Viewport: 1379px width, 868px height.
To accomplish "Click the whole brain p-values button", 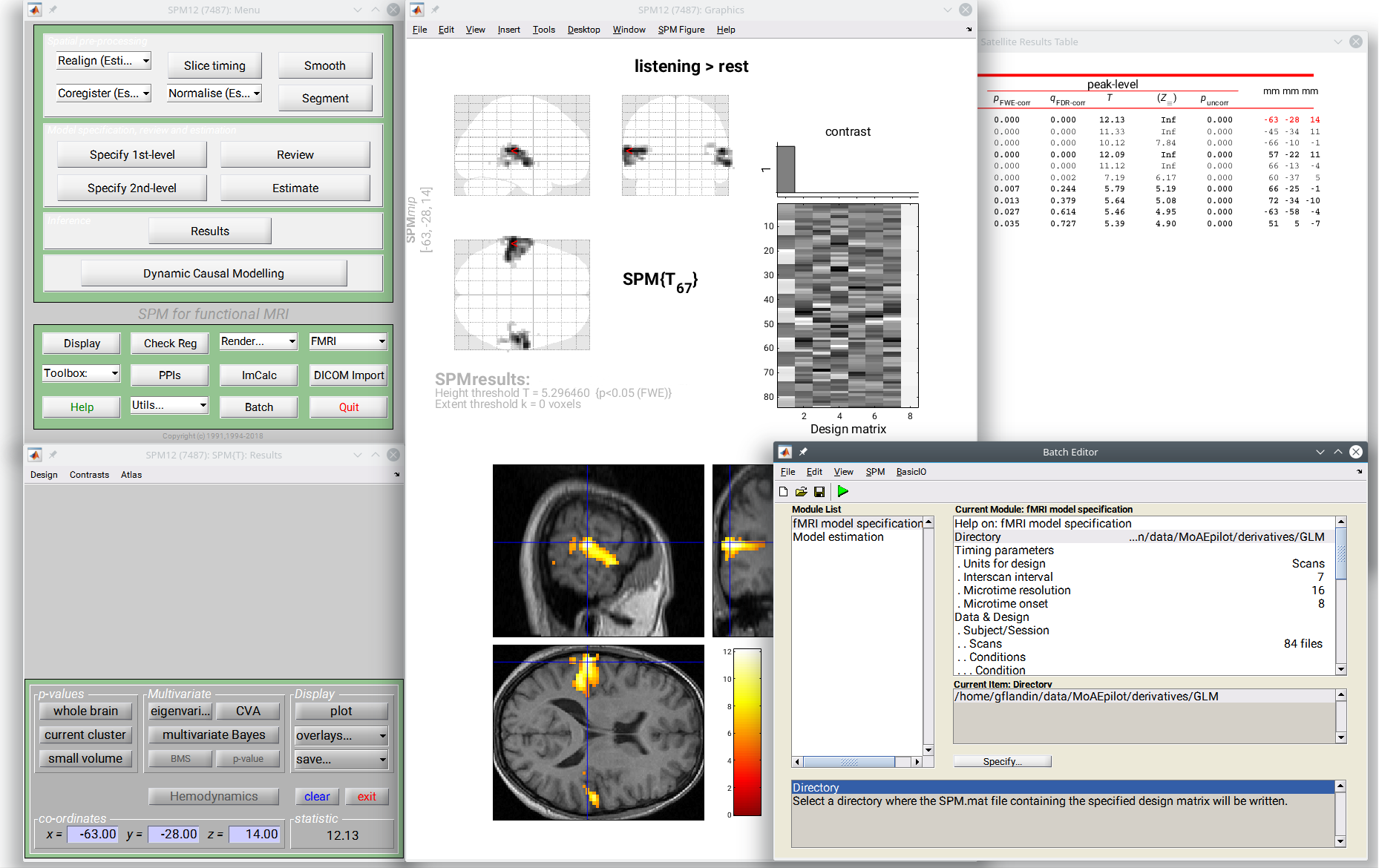I will pos(85,711).
